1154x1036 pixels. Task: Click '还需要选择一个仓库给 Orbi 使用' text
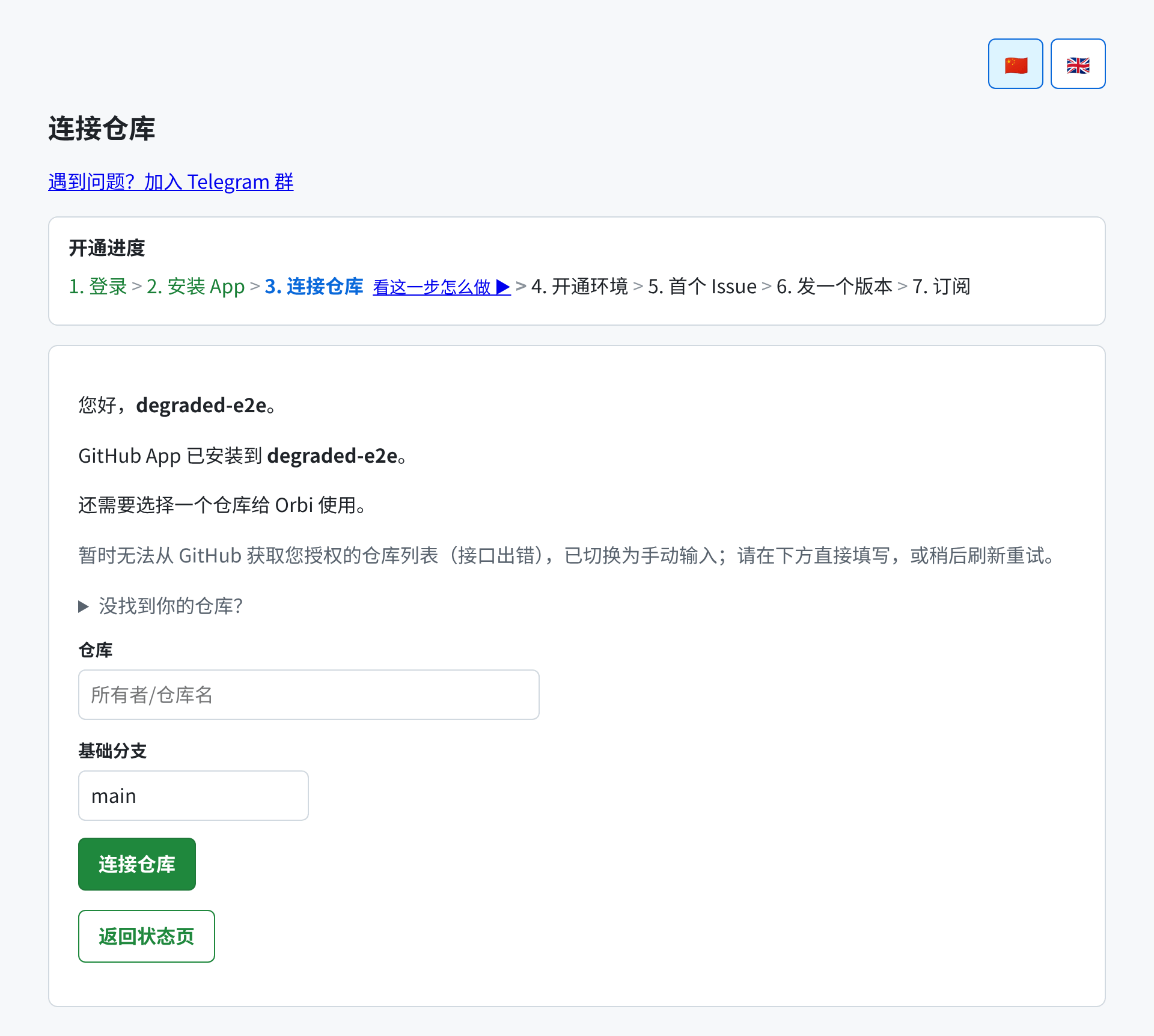click(222, 505)
